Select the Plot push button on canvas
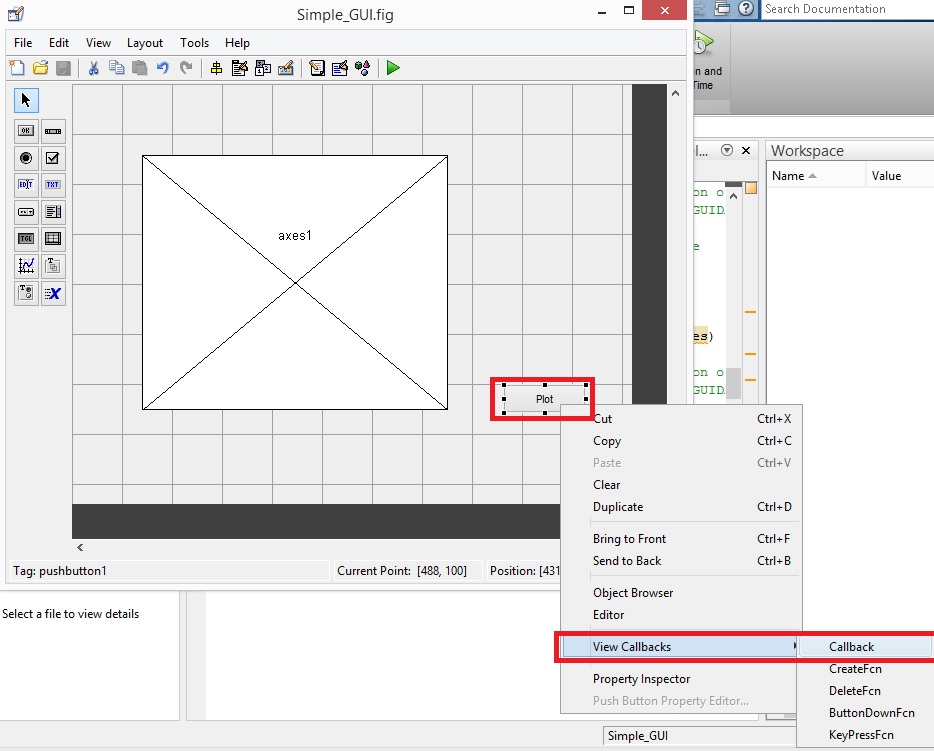The width and height of the screenshot is (934, 751). click(544, 399)
